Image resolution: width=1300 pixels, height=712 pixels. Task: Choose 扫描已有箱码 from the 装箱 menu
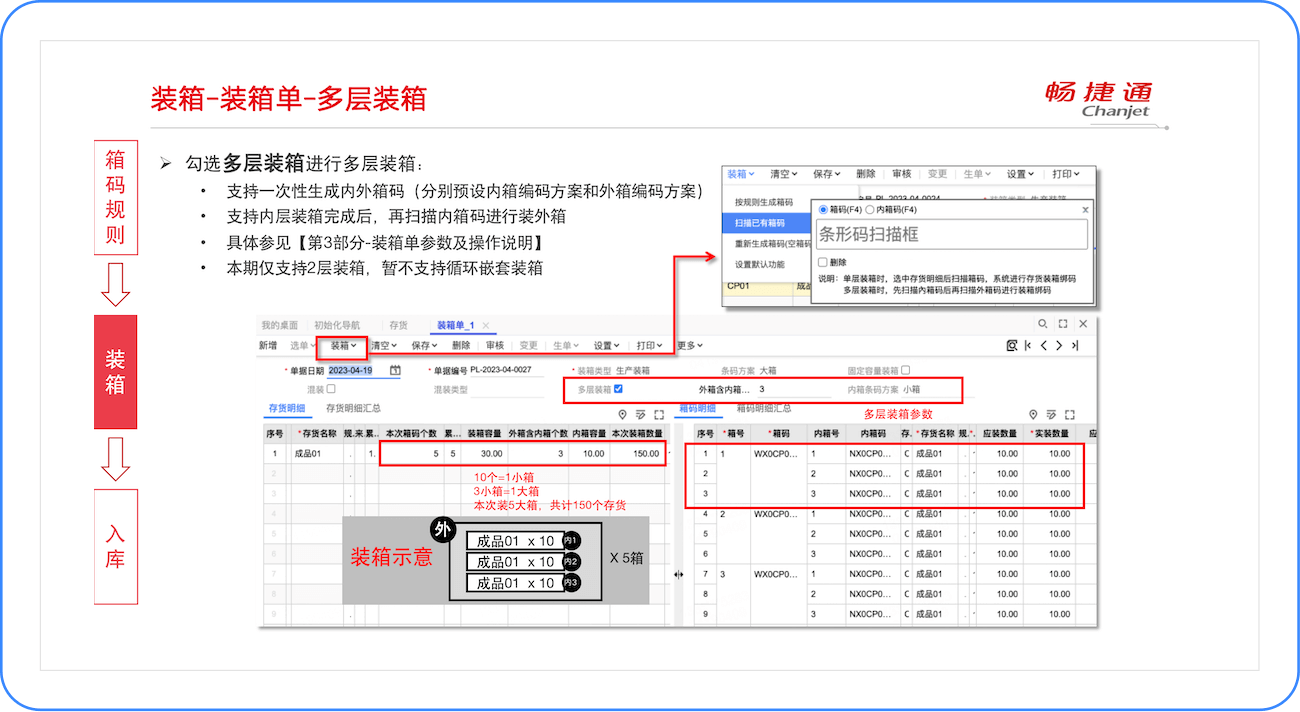point(760,223)
